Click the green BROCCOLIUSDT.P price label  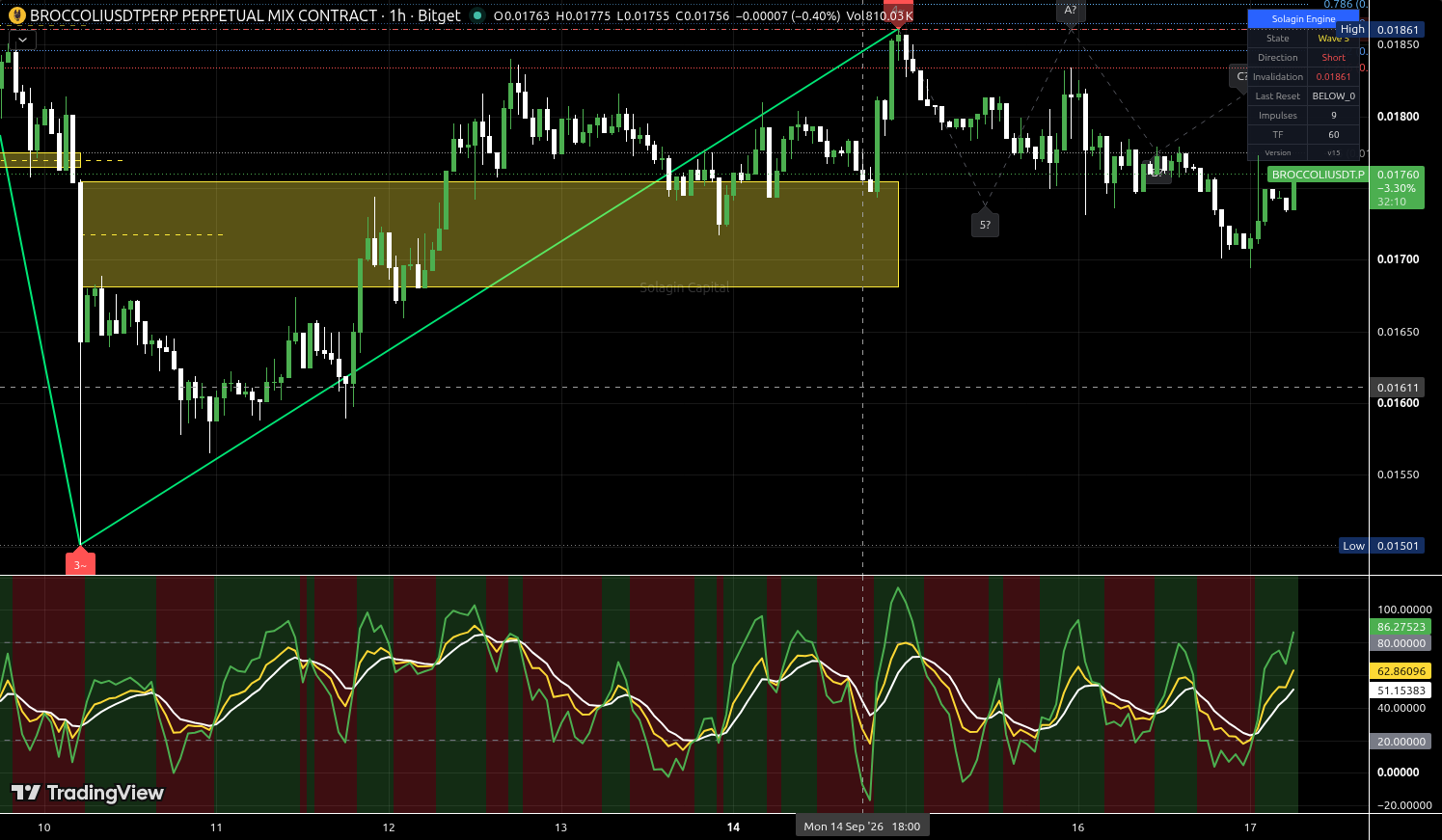pos(1318,175)
